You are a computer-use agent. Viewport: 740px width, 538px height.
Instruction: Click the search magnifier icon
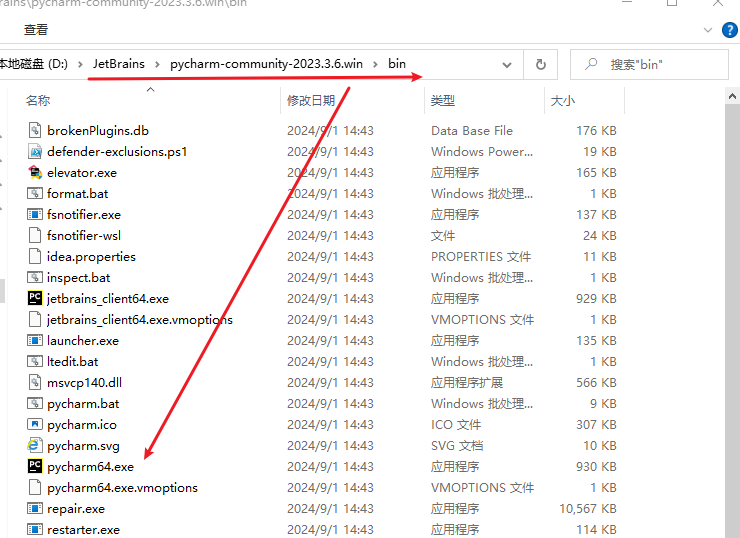tap(591, 64)
